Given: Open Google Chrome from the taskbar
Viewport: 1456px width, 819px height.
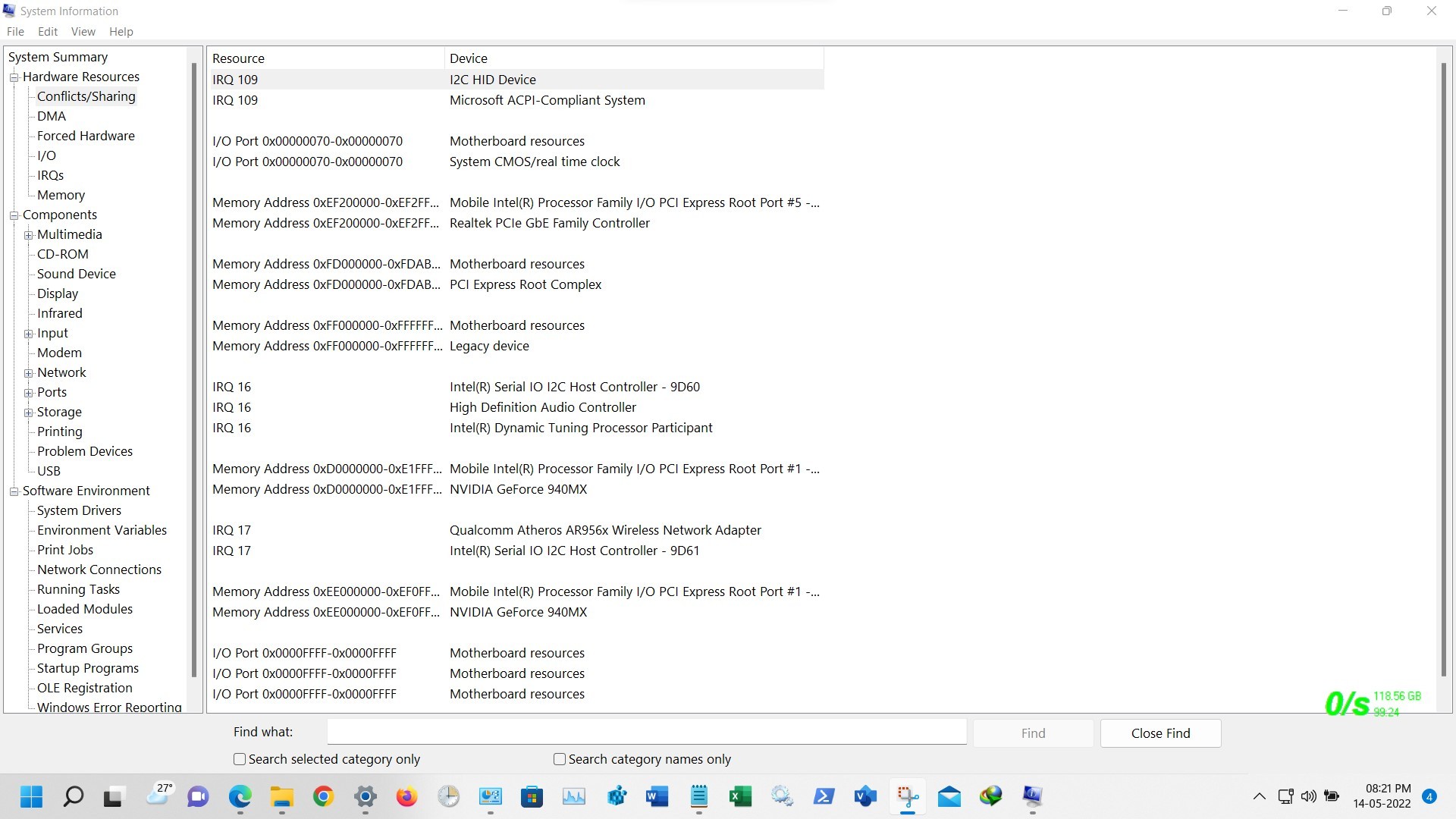Looking at the screenshot, I should [324, 796].
